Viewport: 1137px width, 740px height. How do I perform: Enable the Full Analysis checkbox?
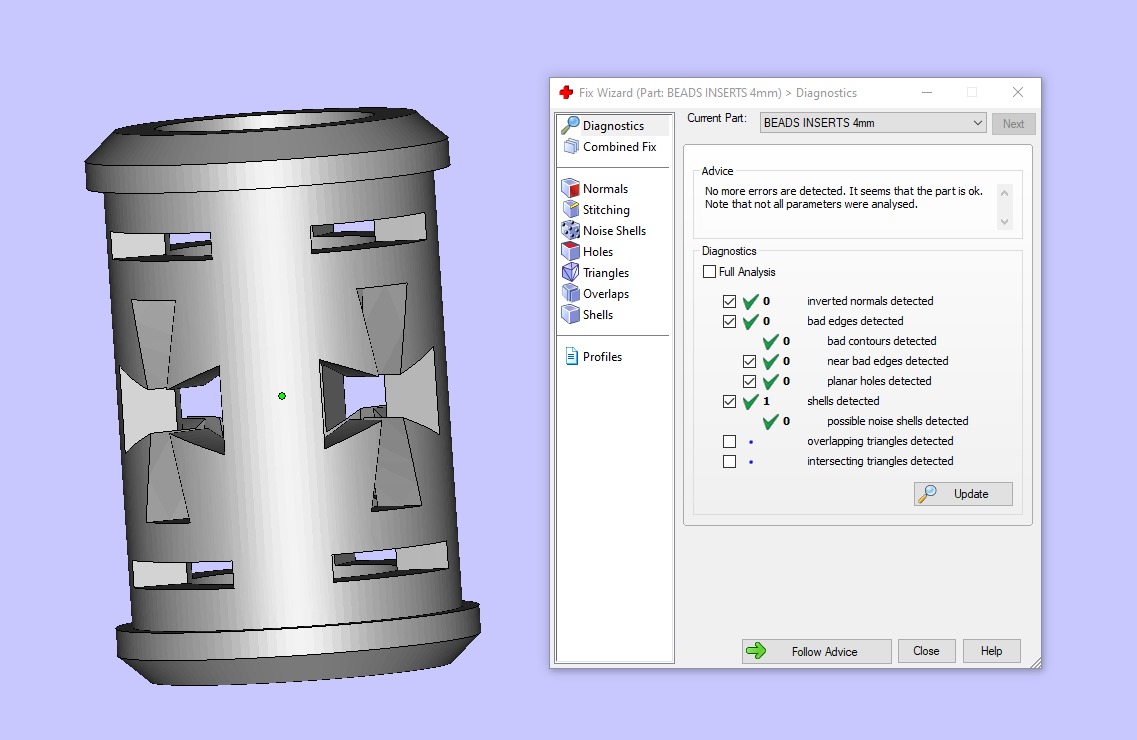pyautogui.click(x=709, y=272)
